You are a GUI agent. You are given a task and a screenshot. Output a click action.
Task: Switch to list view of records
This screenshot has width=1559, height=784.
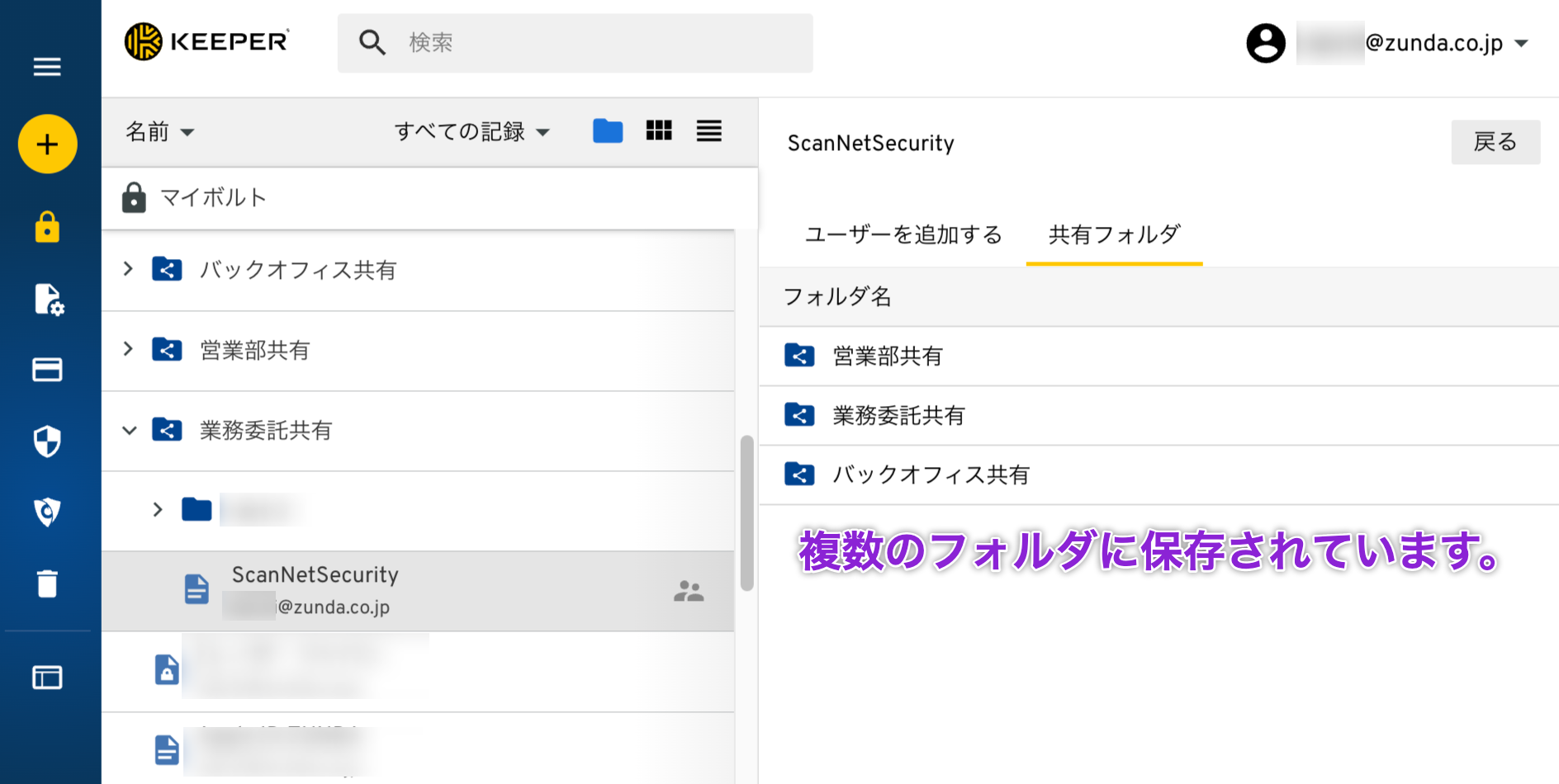pos(708,130)
